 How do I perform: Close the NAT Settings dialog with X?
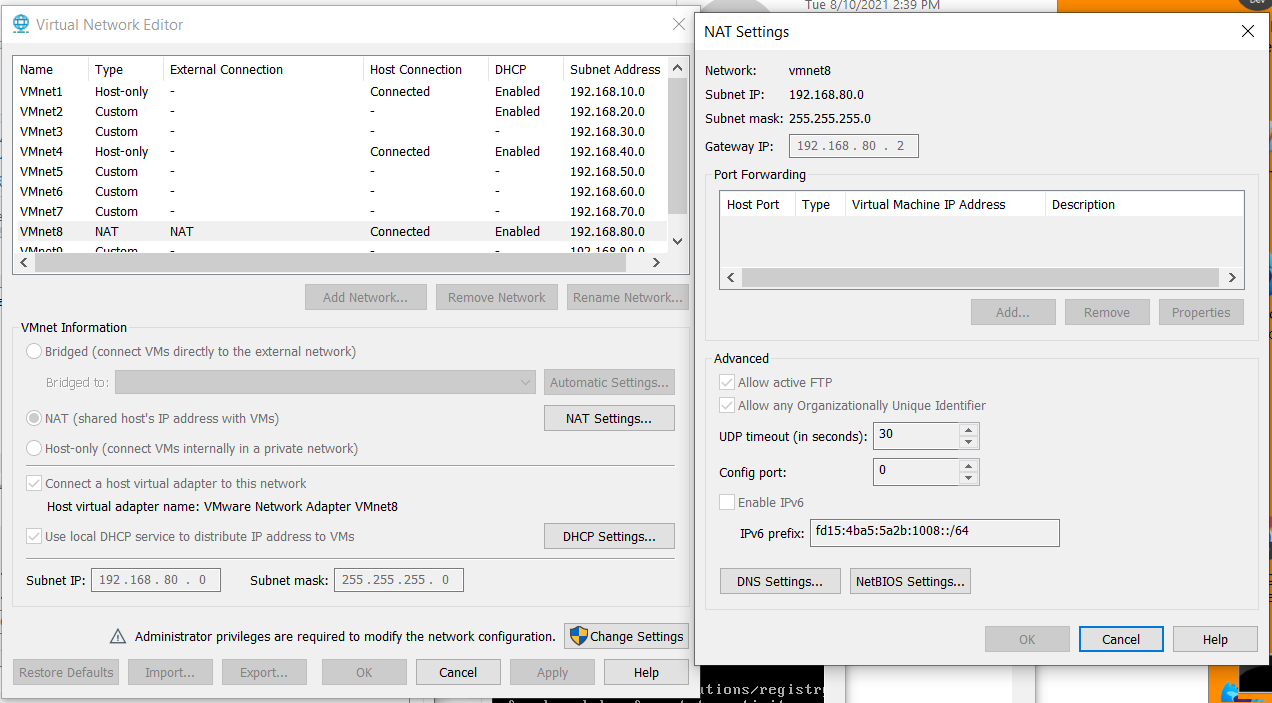pos(1247,31)
